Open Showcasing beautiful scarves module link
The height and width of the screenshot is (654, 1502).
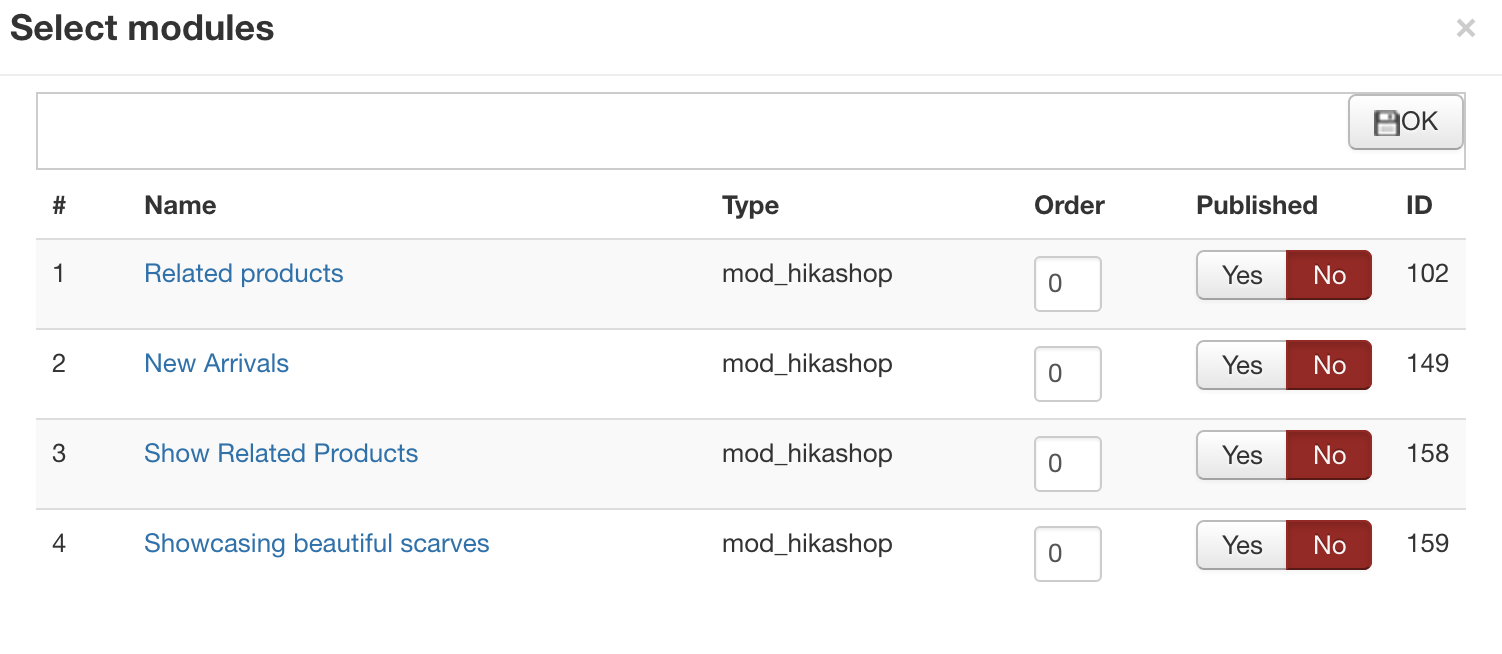316,544
